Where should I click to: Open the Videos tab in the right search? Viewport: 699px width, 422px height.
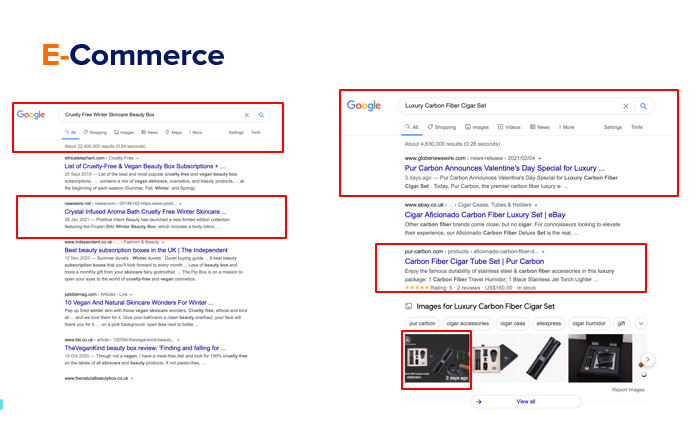(x=509, y=127)
